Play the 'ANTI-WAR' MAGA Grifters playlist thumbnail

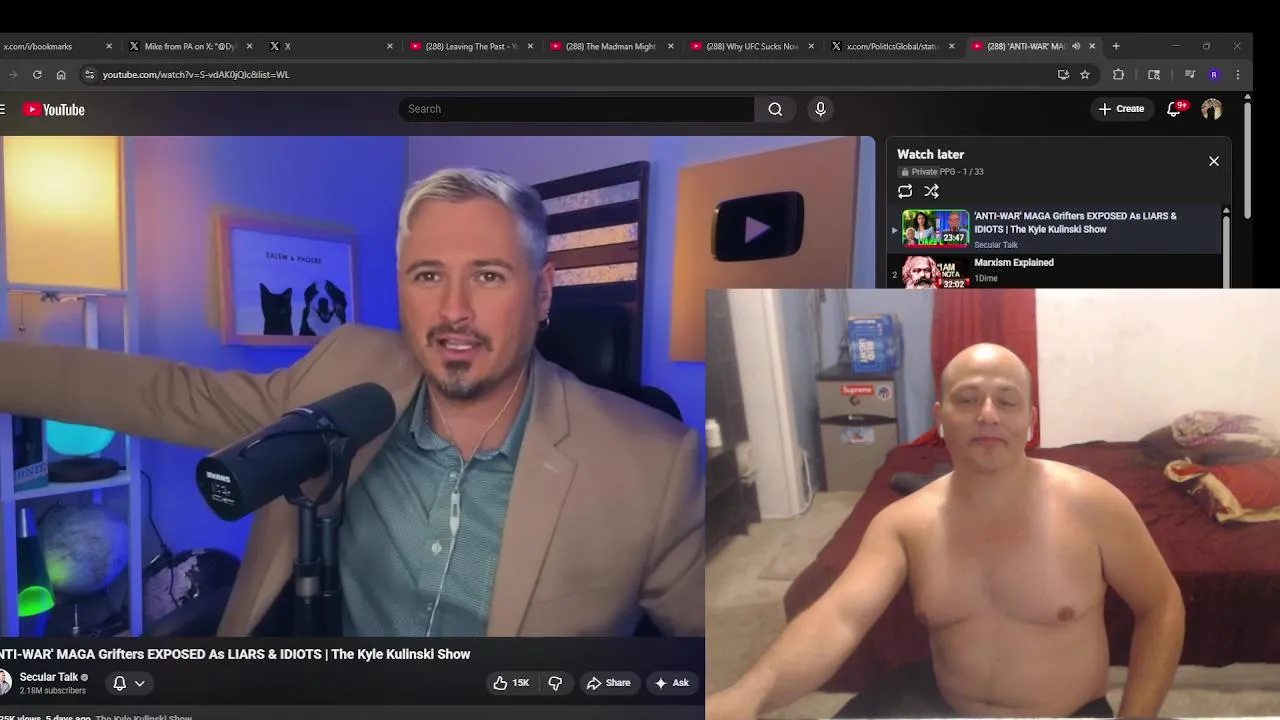point(935,228)
